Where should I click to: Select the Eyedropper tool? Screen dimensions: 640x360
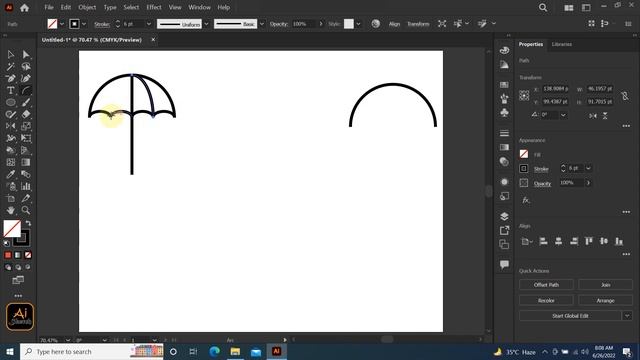(11, 174)
